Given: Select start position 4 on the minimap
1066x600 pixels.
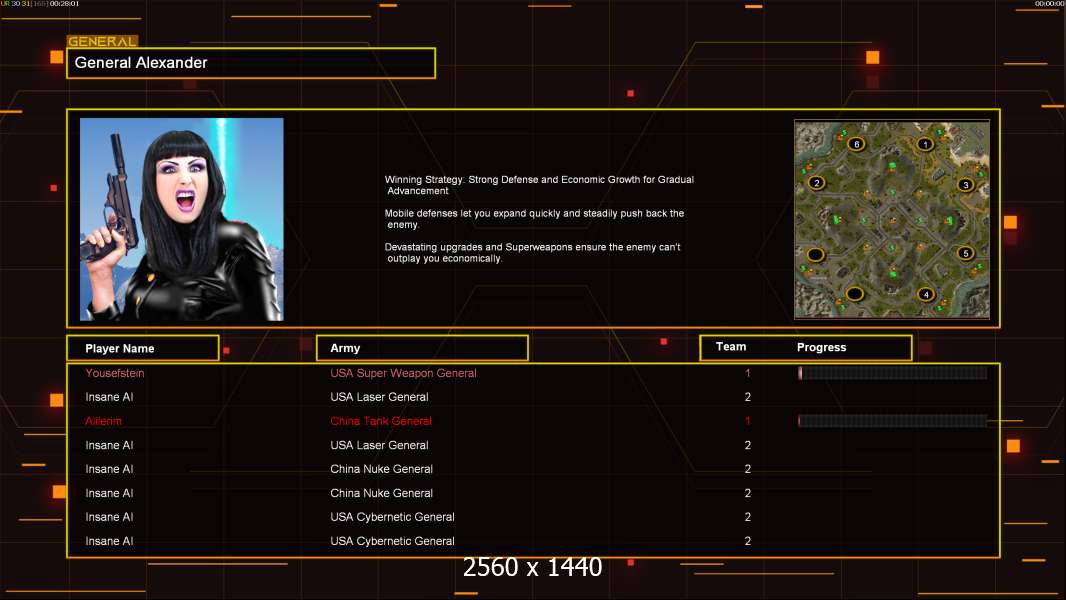Looking at the screenshot, I should point(925,294).
